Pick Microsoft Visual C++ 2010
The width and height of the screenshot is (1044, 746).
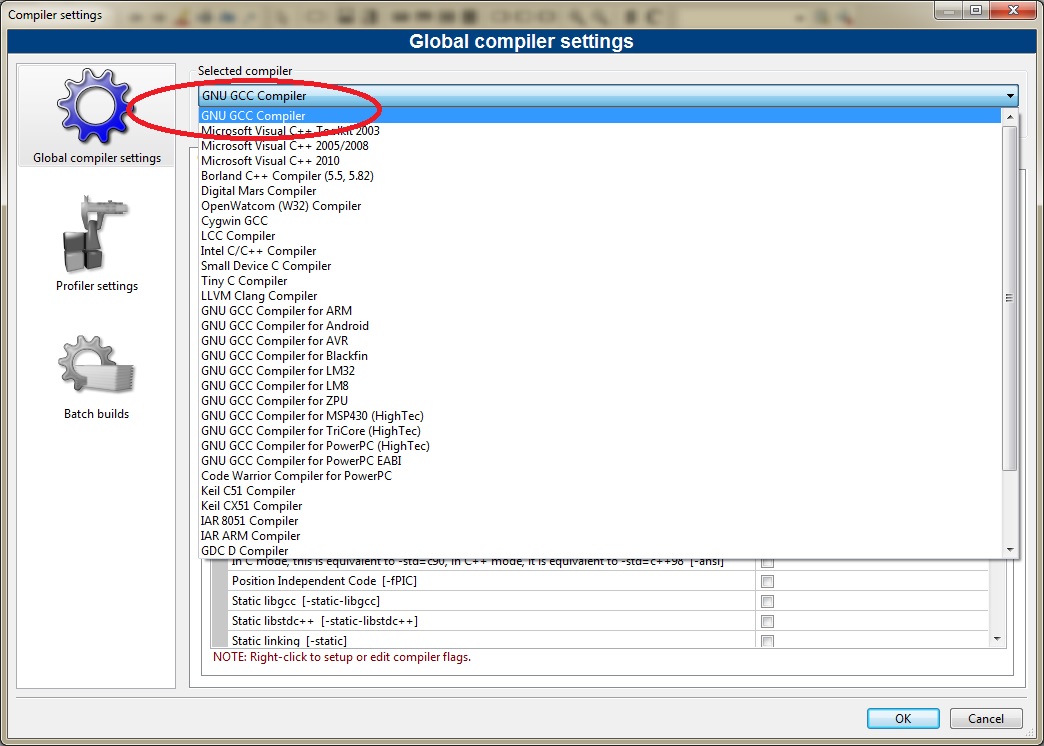(x=600, y=161)
